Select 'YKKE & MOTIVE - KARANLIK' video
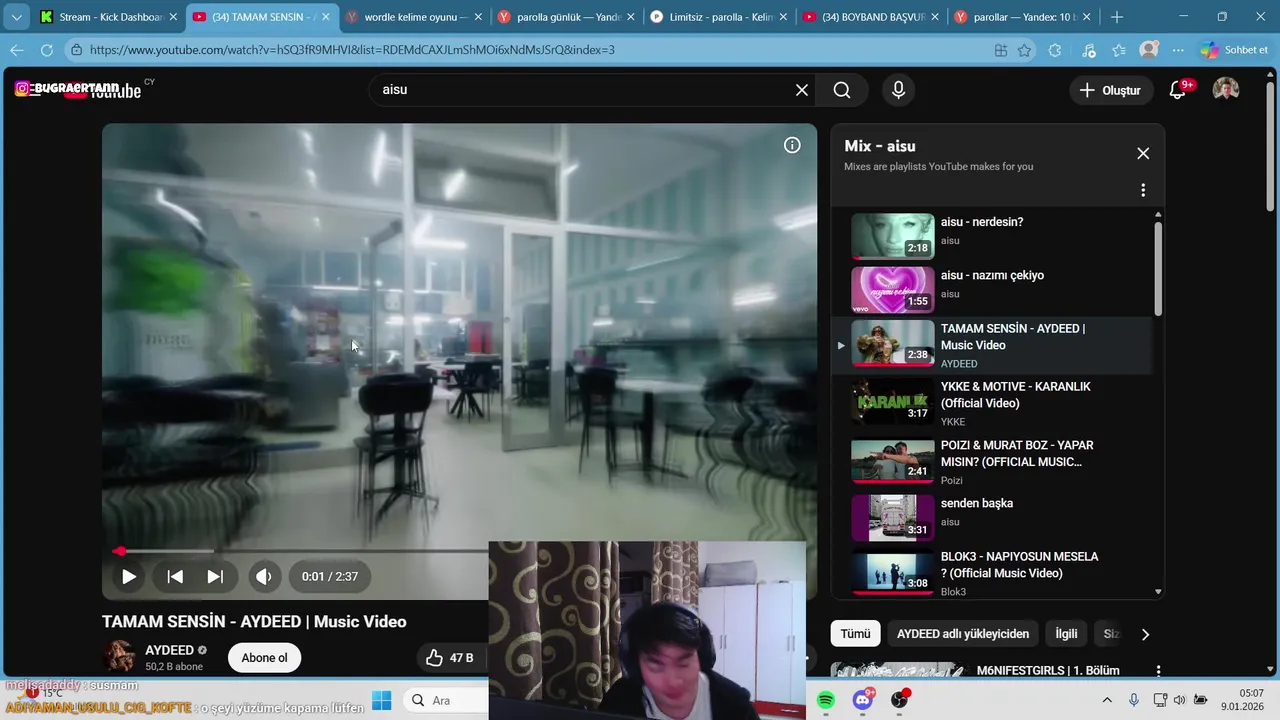 point(993,403)
